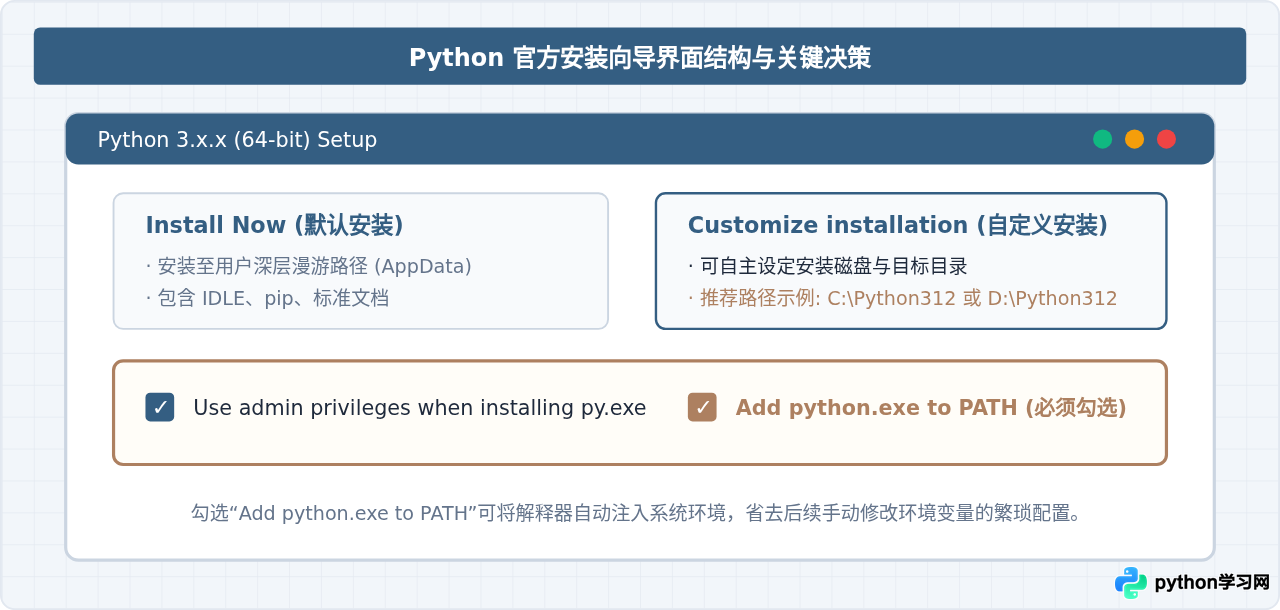1280x610 pixels.
Task: Click the green dot in Setup title bar
Action: coord(1102,139)
